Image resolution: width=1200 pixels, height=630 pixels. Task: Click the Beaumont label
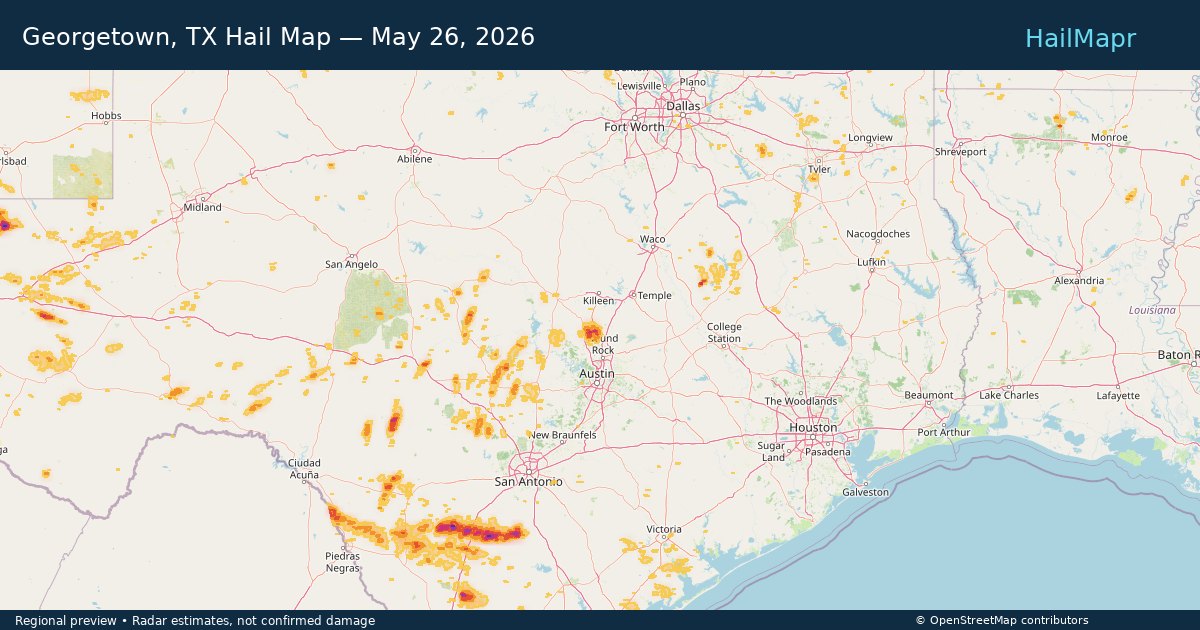click(x=929, y=395)
